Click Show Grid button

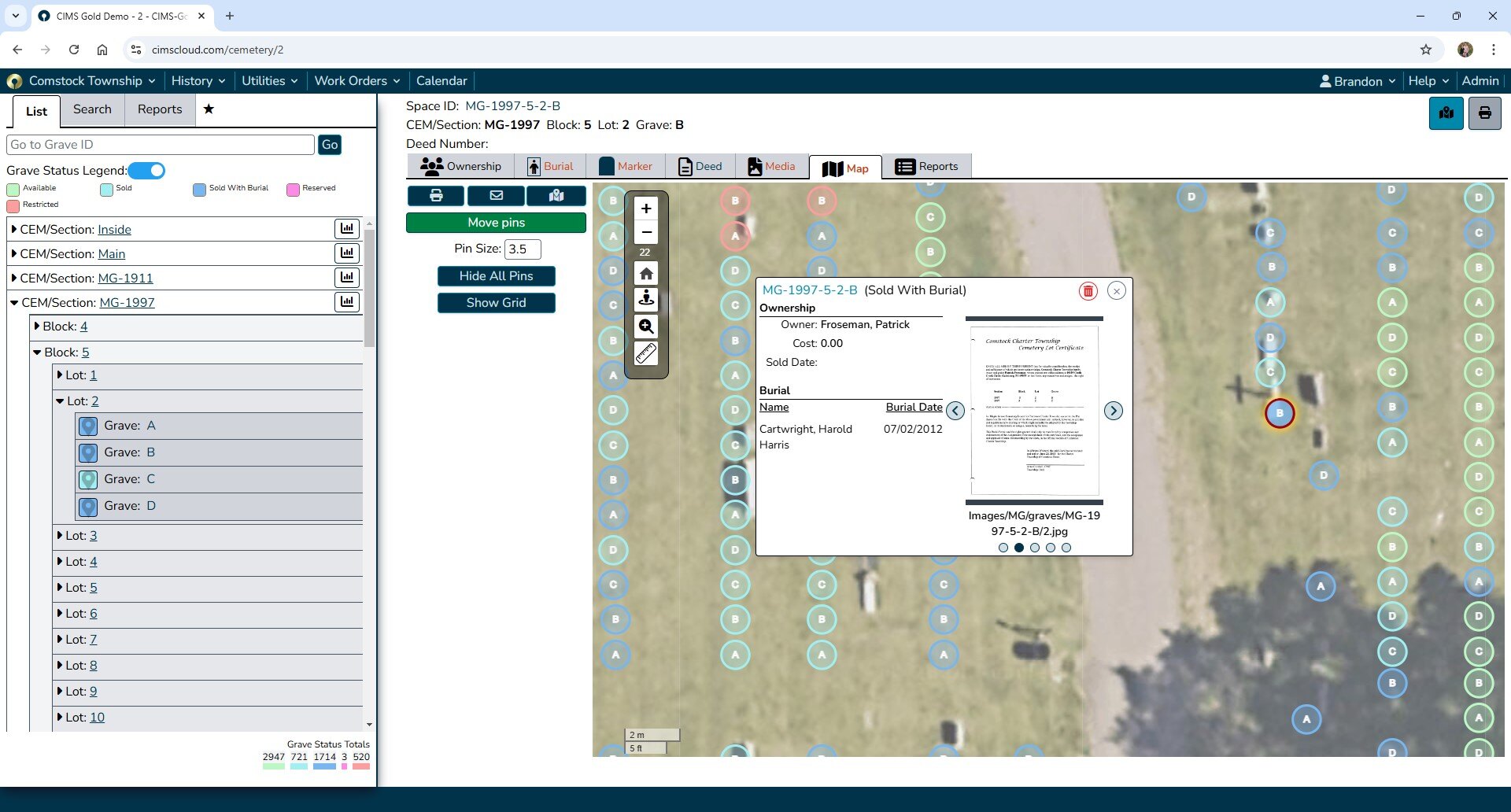click(x=496, y=303)
